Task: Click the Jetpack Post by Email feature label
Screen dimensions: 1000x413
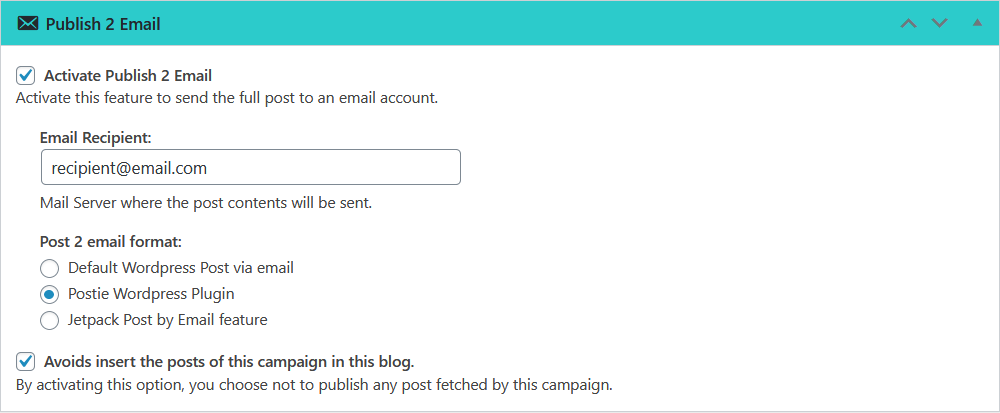Action: click(x=168, y=320)
